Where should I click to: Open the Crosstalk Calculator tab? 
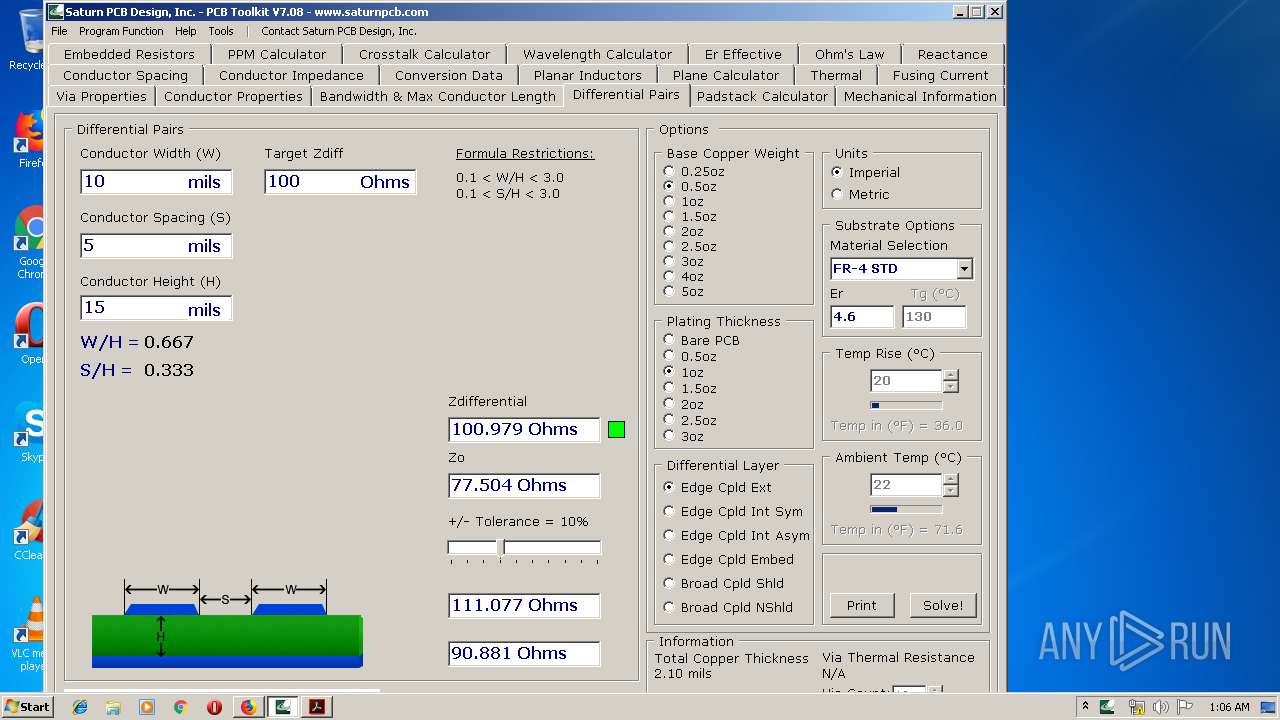[x=425, y=54]
